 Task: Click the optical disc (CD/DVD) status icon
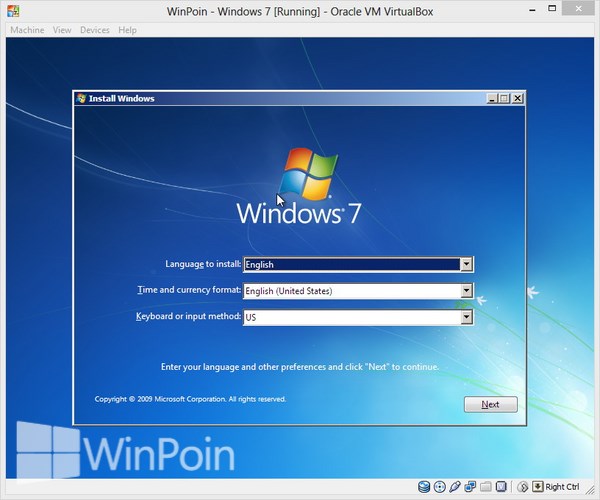pyautogui.click(x=440, y=487)
